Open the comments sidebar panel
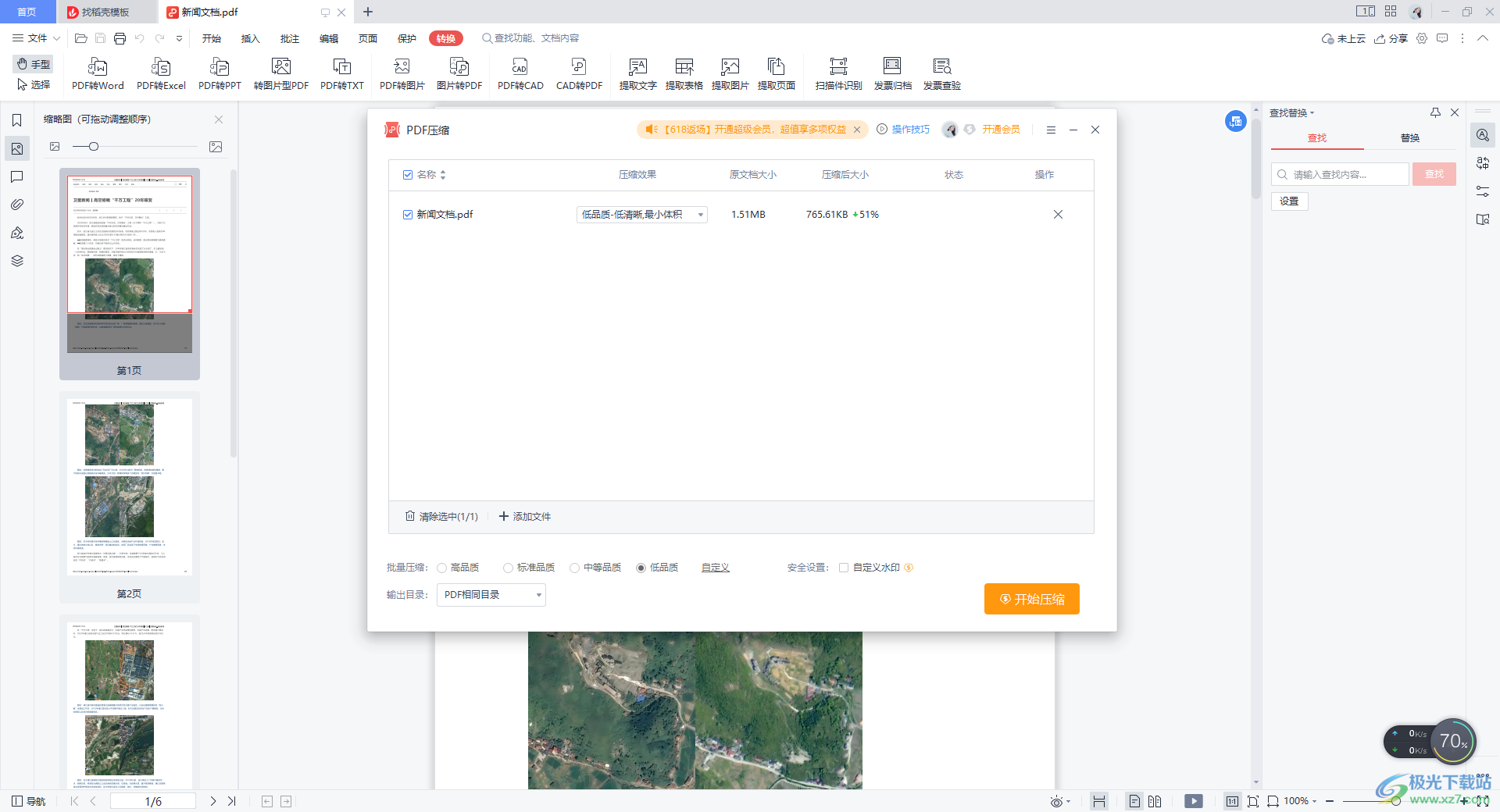The width and height of the screenshot is (1500, 812). click(16, 176)
